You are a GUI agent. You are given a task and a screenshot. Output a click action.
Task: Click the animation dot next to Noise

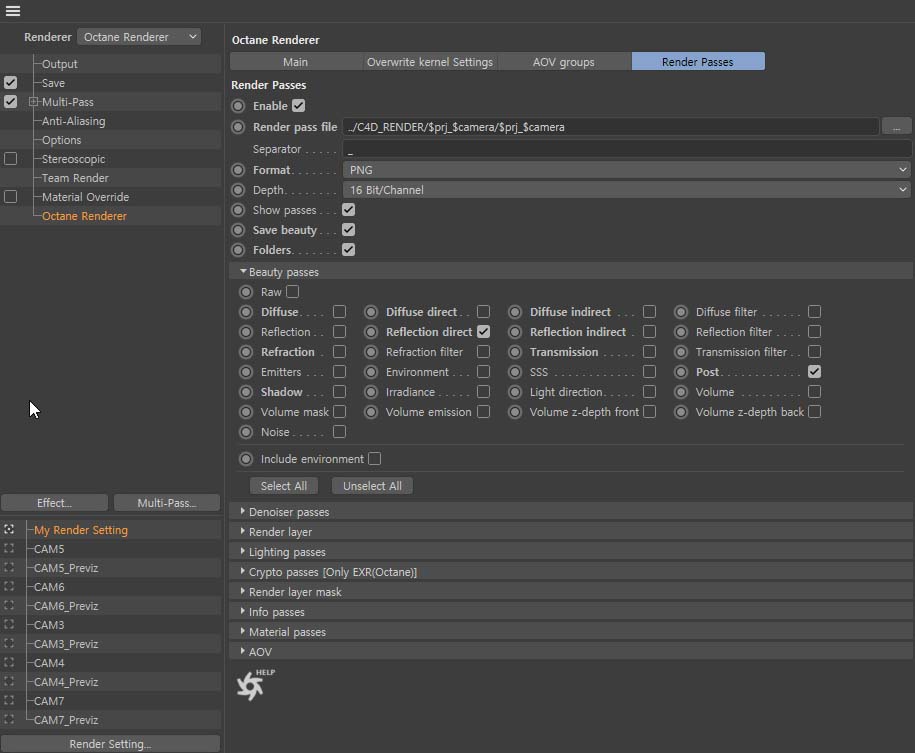[246, 432]
